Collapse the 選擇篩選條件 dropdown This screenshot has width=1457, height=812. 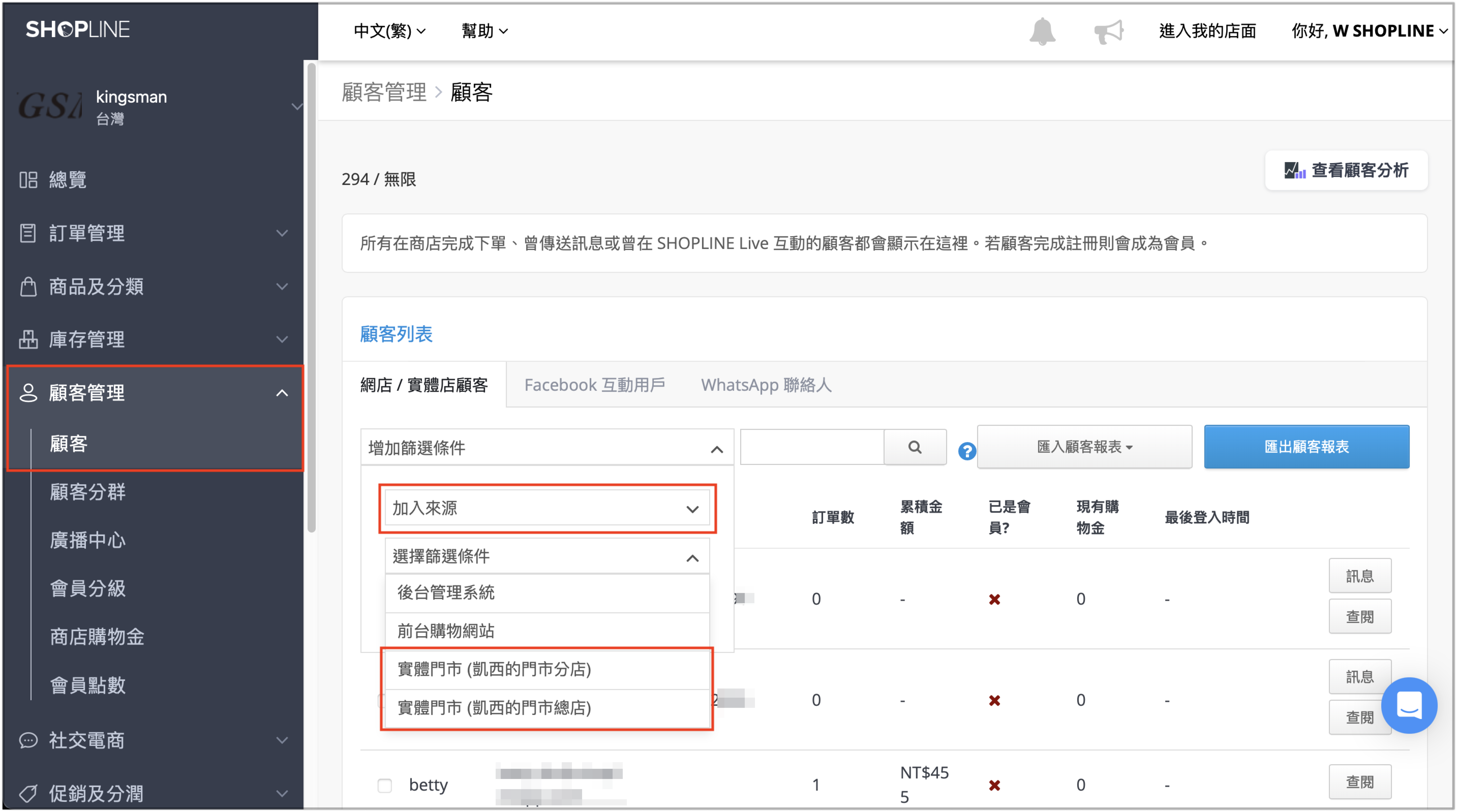tap(547, 556)
